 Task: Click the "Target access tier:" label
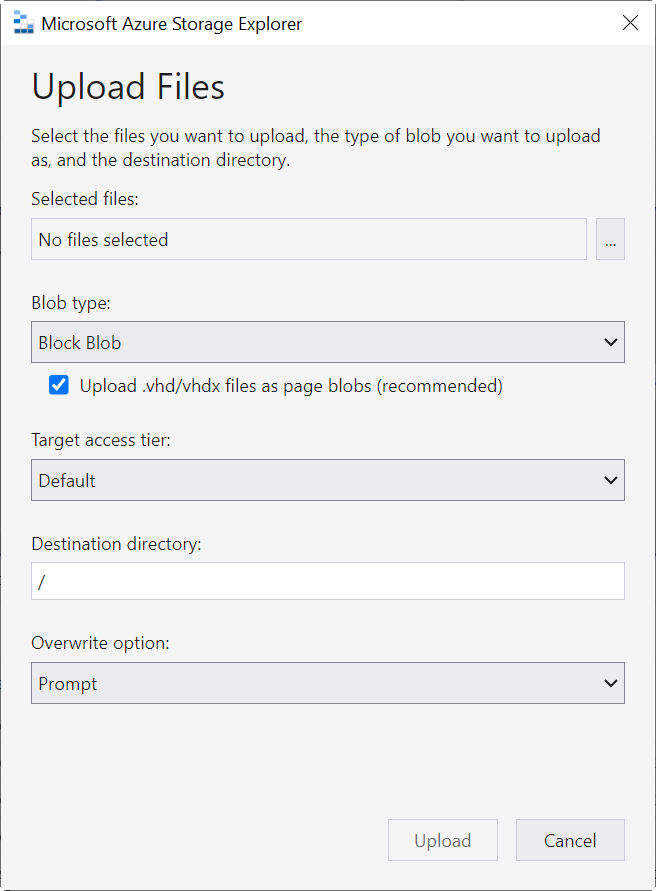101,440
